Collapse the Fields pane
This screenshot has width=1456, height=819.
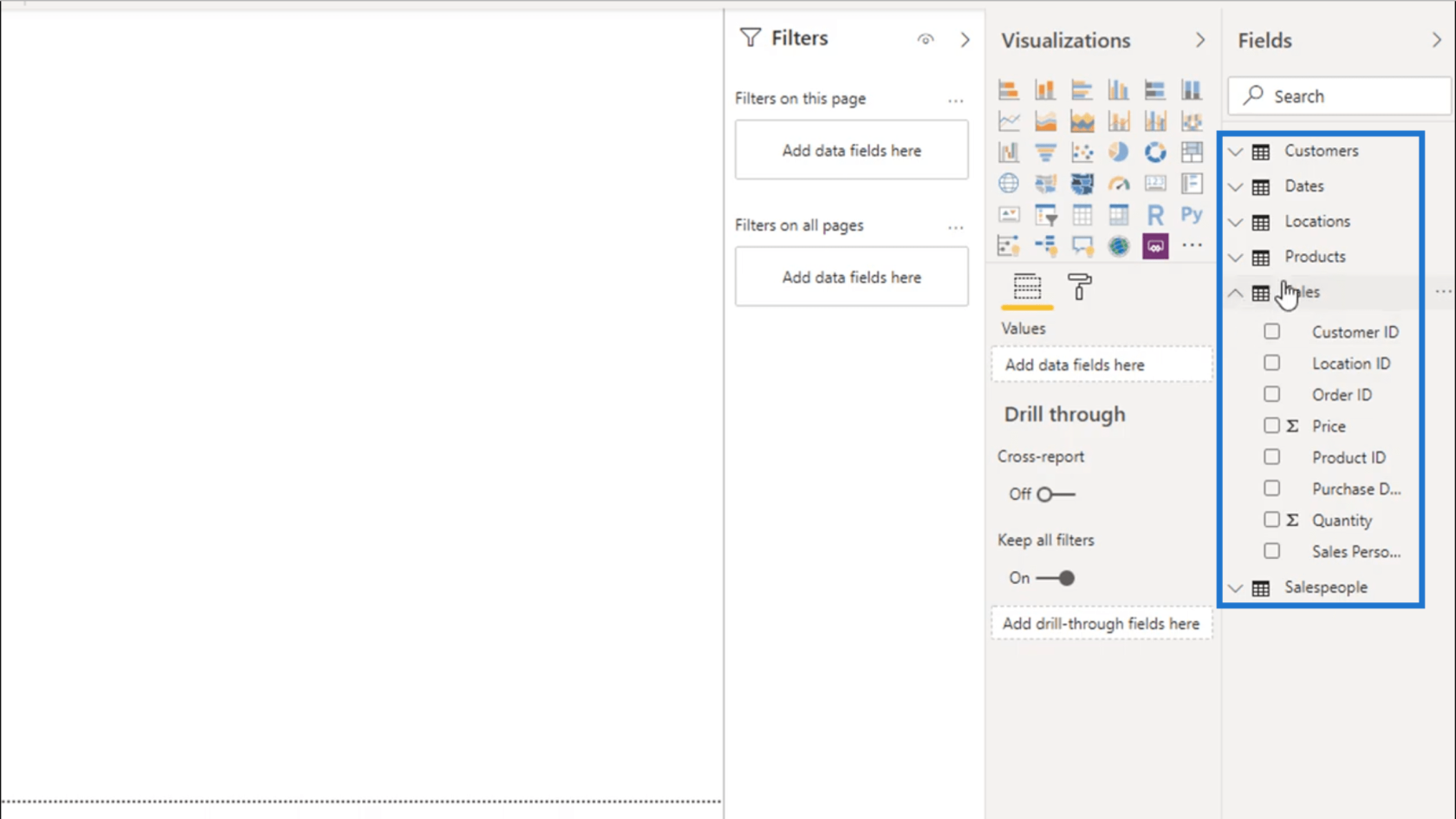[x=1436, y=40]
